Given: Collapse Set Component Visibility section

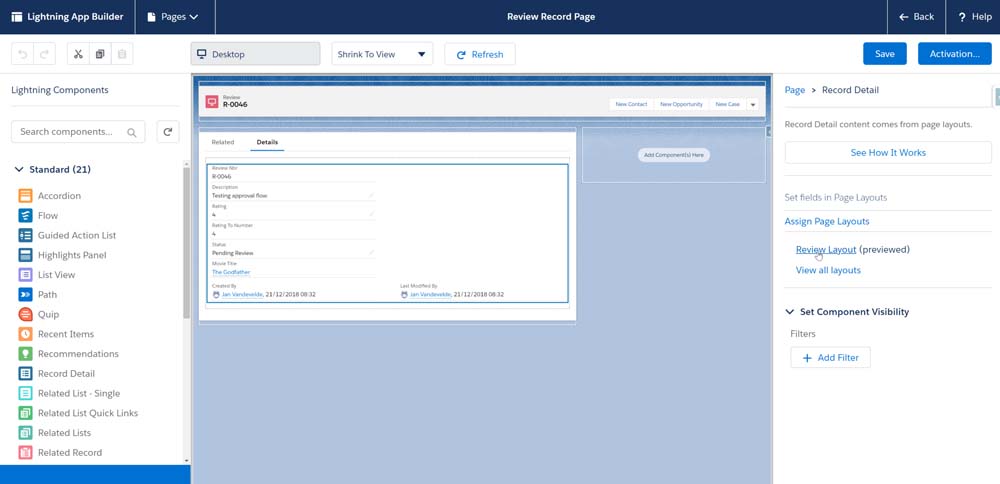Looking at the screenshot, I should (790, 312).
